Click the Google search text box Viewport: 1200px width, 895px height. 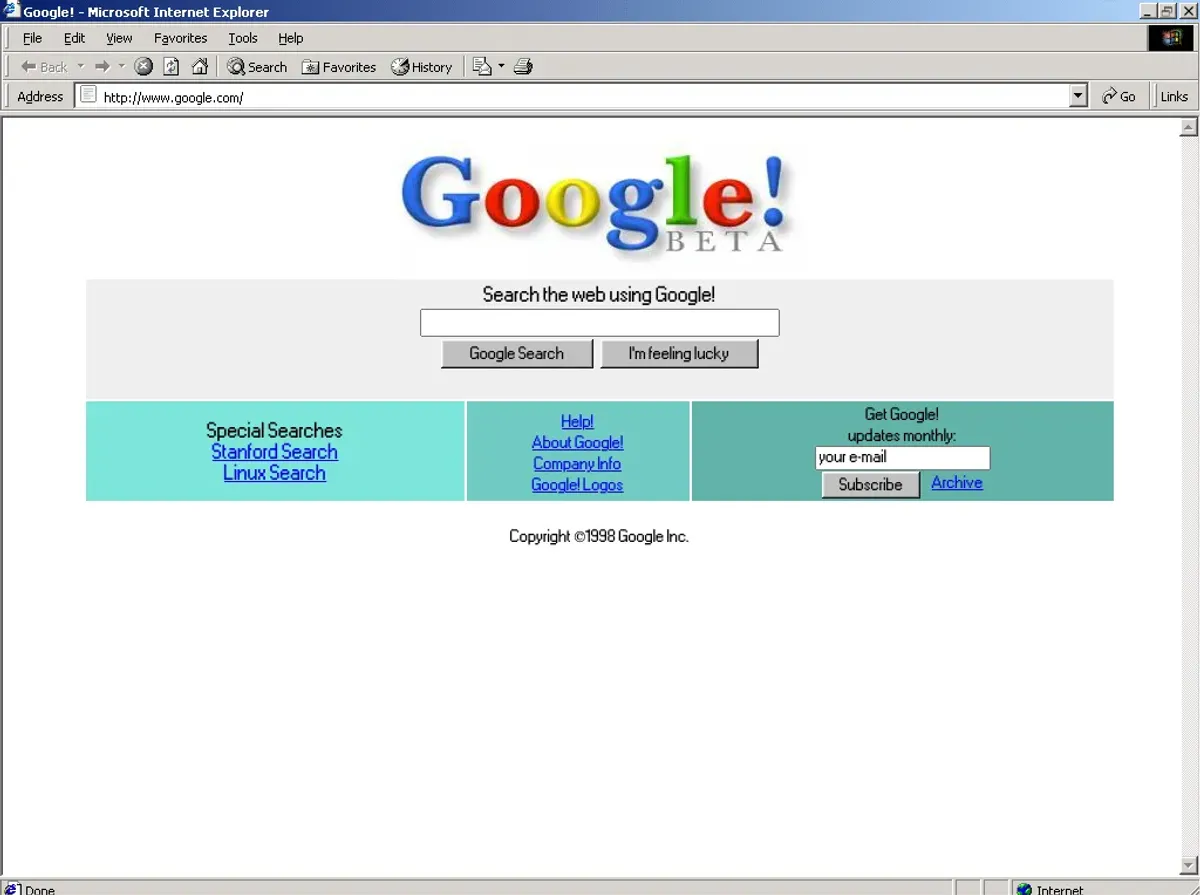pyautogui.click(x=599, y=323)
